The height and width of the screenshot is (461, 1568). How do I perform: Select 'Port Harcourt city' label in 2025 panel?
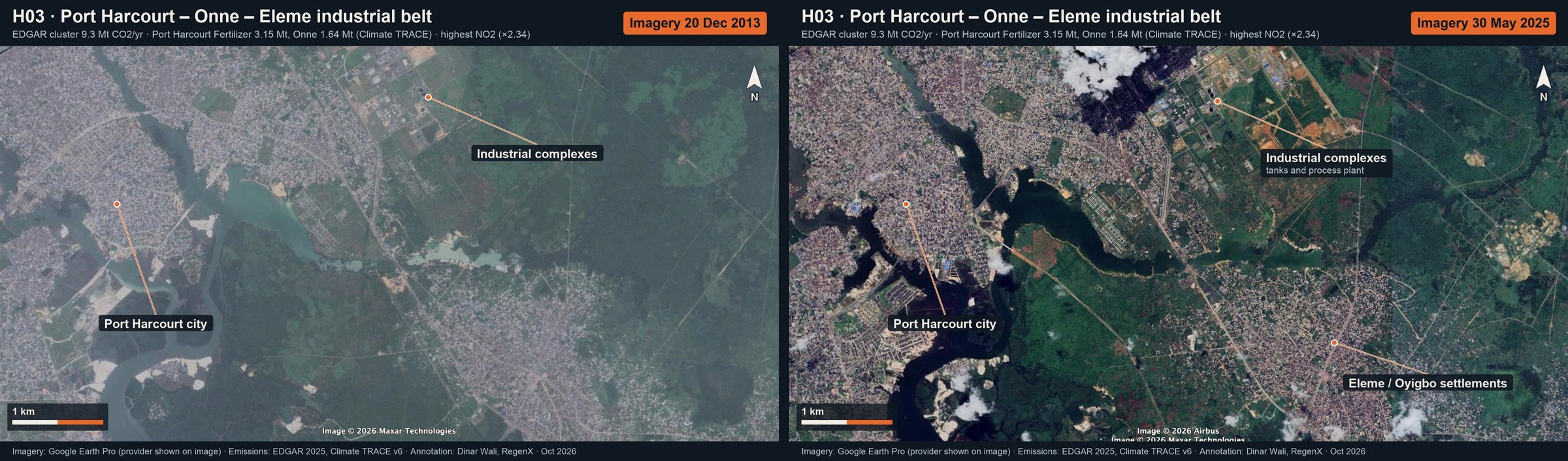[944, 323]
